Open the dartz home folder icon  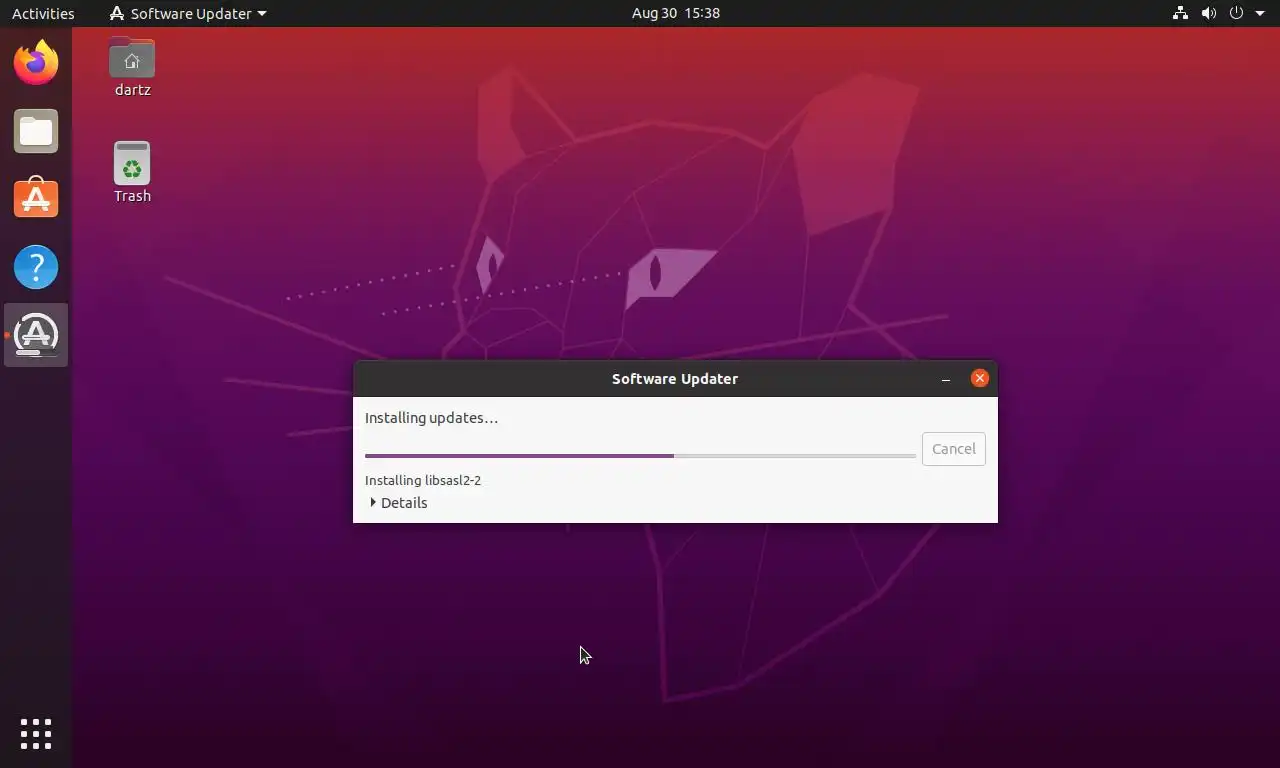click(x=132, y=67)
